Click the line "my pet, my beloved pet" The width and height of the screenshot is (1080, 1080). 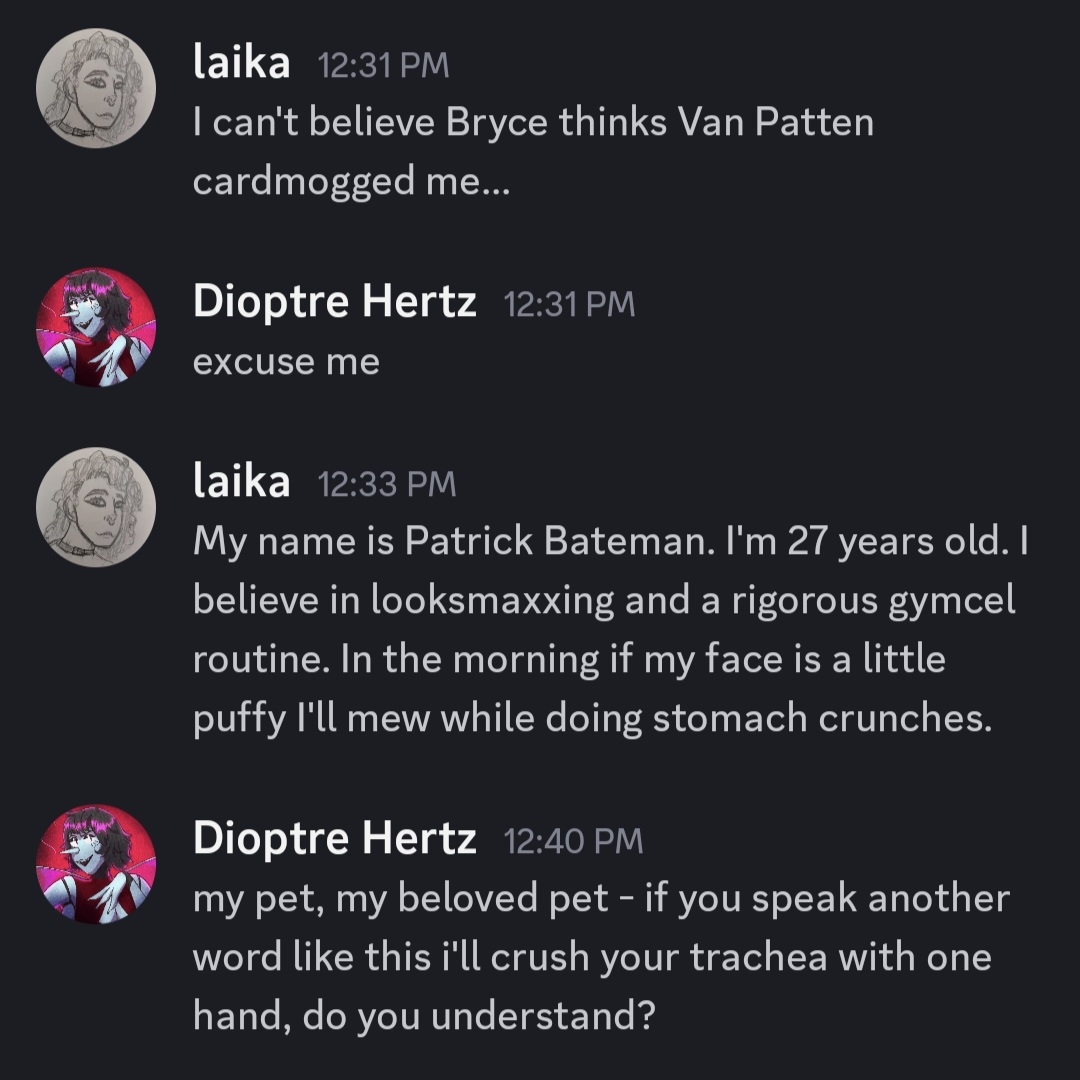point(600,898)
